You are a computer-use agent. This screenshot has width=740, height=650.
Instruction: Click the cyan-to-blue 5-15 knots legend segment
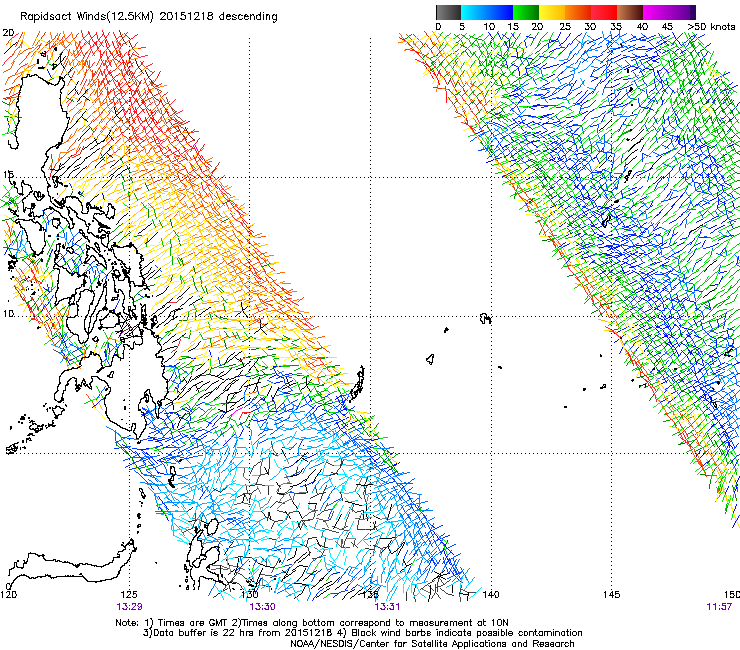pyautogui.click(x=487, y=12)
